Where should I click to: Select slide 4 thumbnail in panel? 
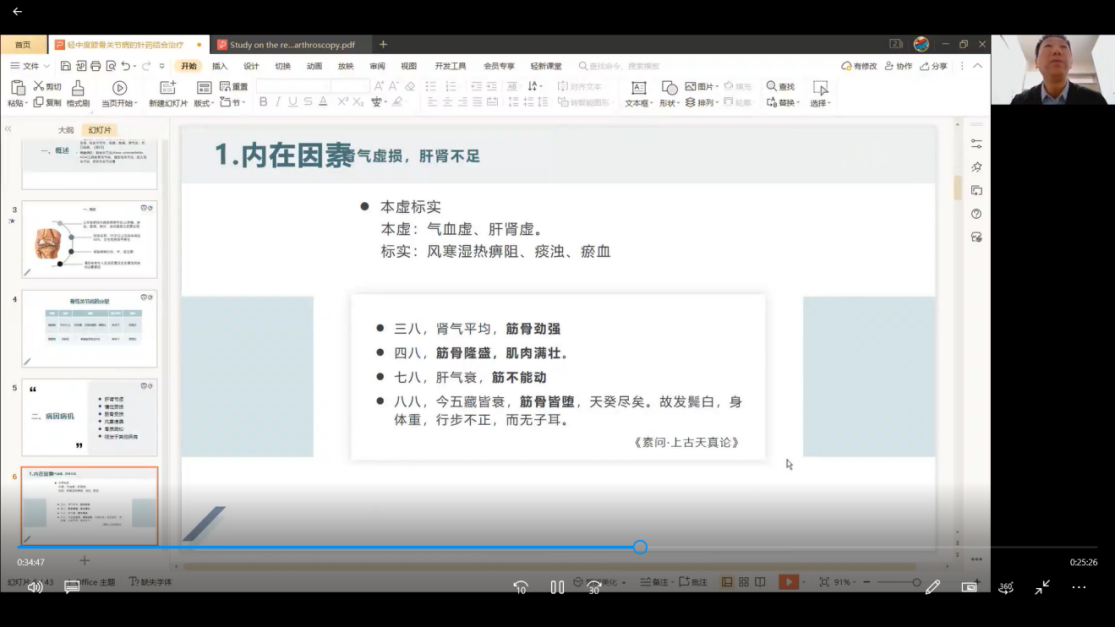(90, 330)
